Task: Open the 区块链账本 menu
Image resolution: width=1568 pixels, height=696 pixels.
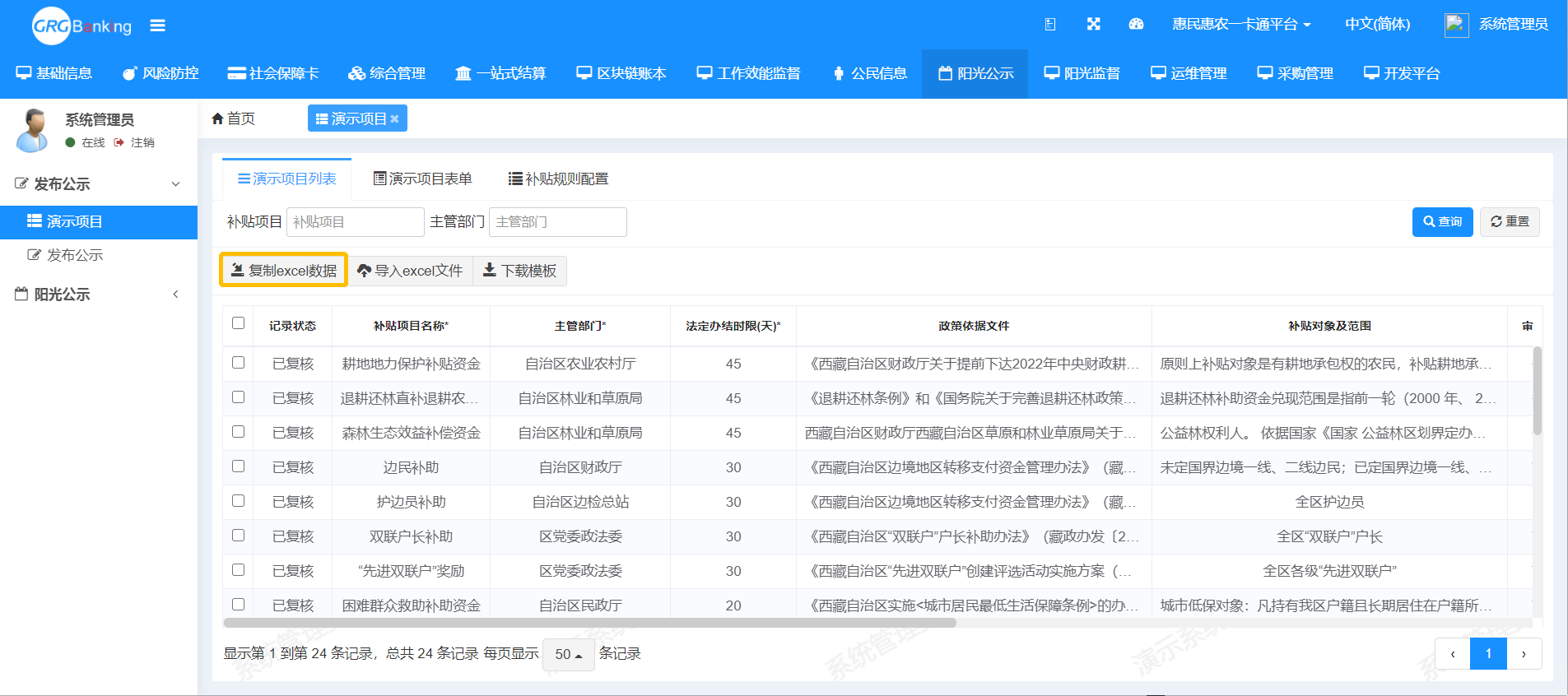Action: (x=621, y=73)
